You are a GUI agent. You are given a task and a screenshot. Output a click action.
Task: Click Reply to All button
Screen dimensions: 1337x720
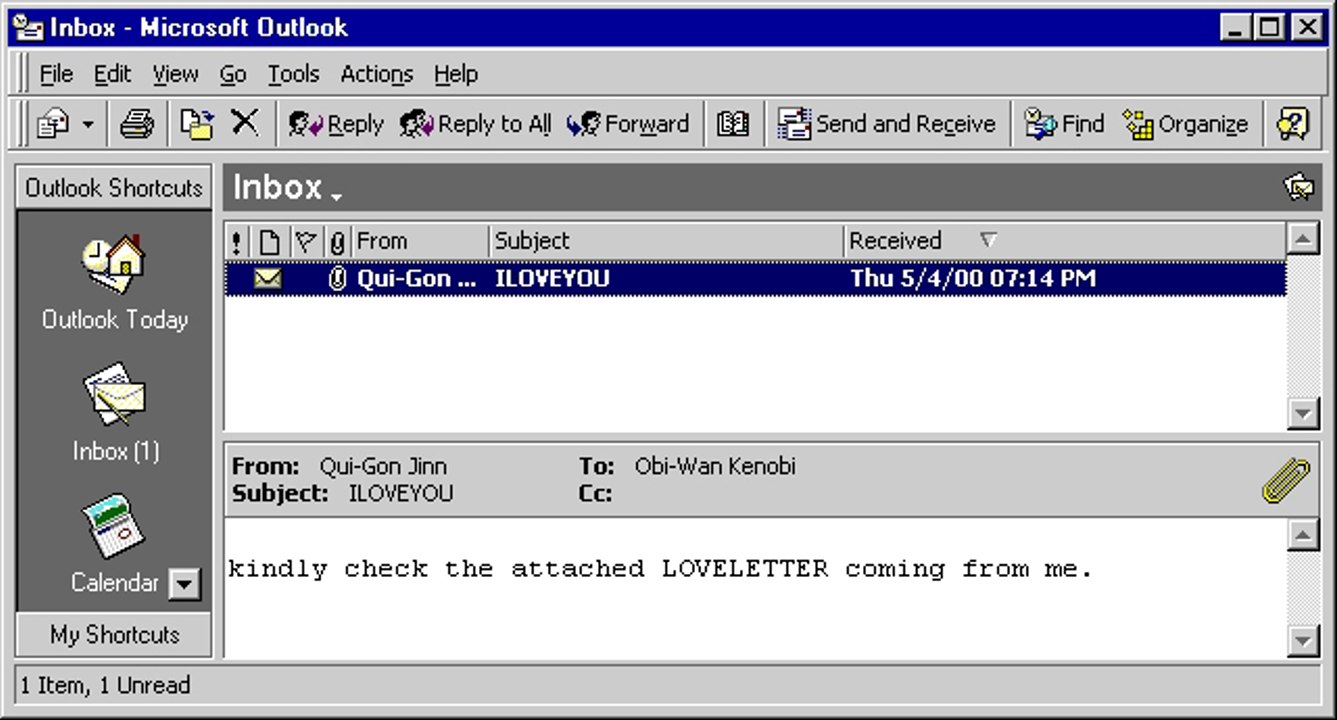(x=475, y=124)
